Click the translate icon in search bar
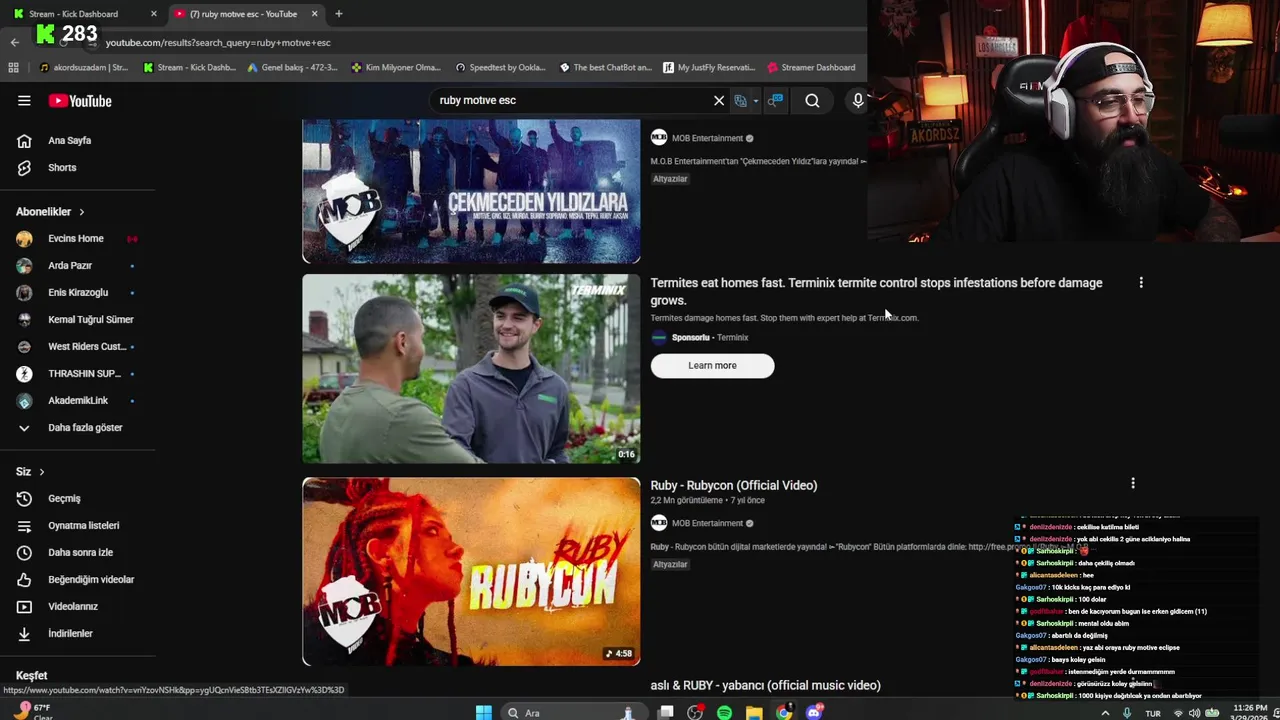The height and width of the screenshot is (720, 1280). pos(740,100)
